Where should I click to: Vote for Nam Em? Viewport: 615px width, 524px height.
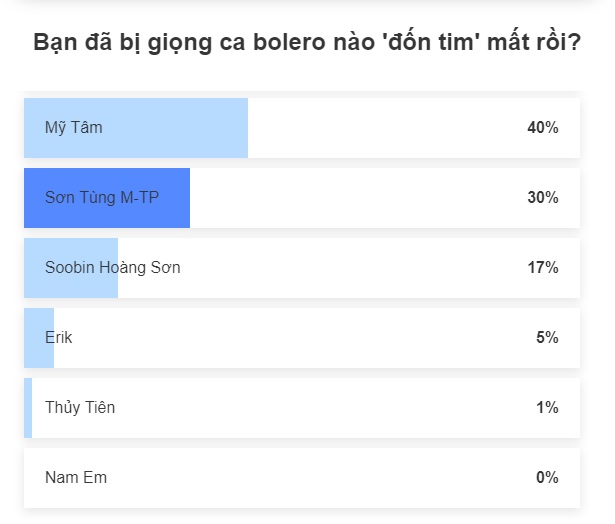76,478
